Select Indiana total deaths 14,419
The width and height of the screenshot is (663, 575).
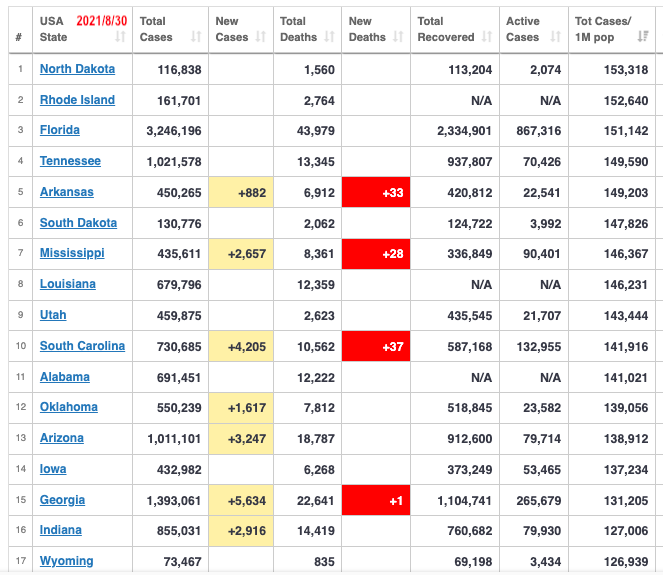(315, 531)
